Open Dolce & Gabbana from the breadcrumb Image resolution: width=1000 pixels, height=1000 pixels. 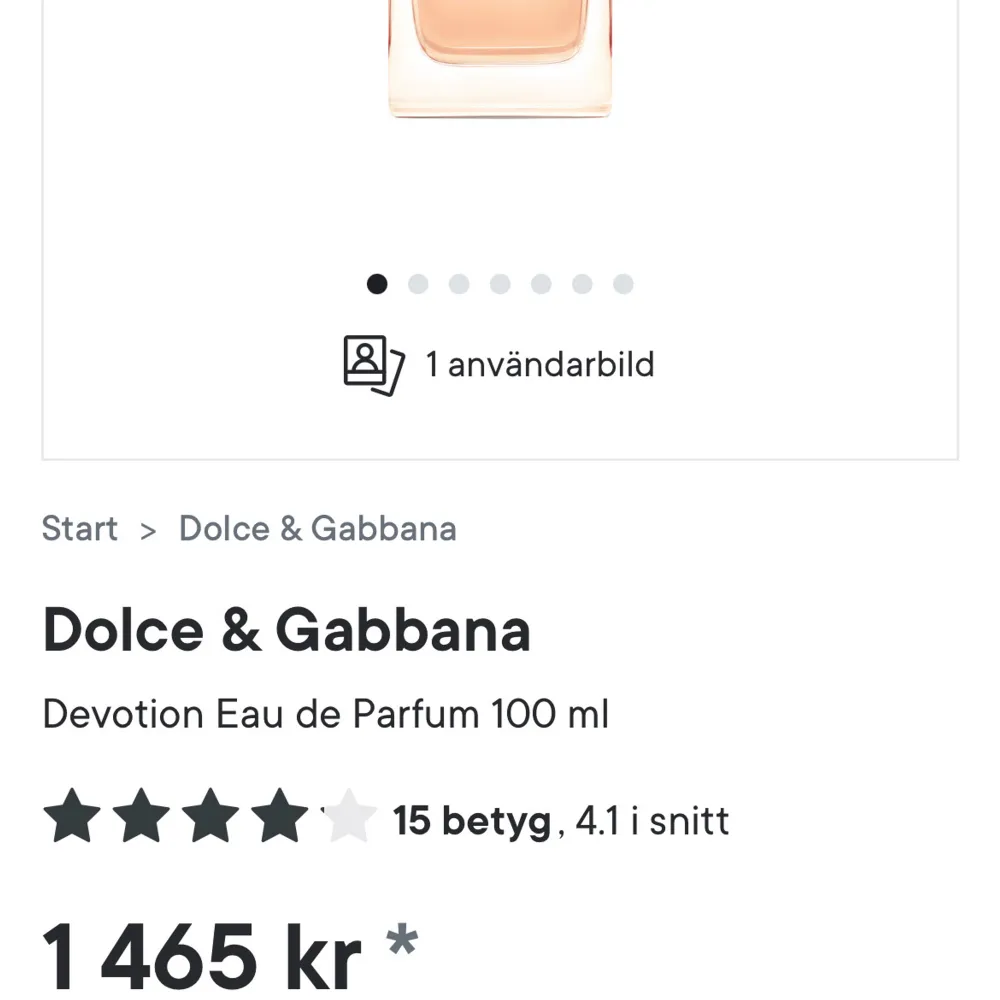point(316,528)
